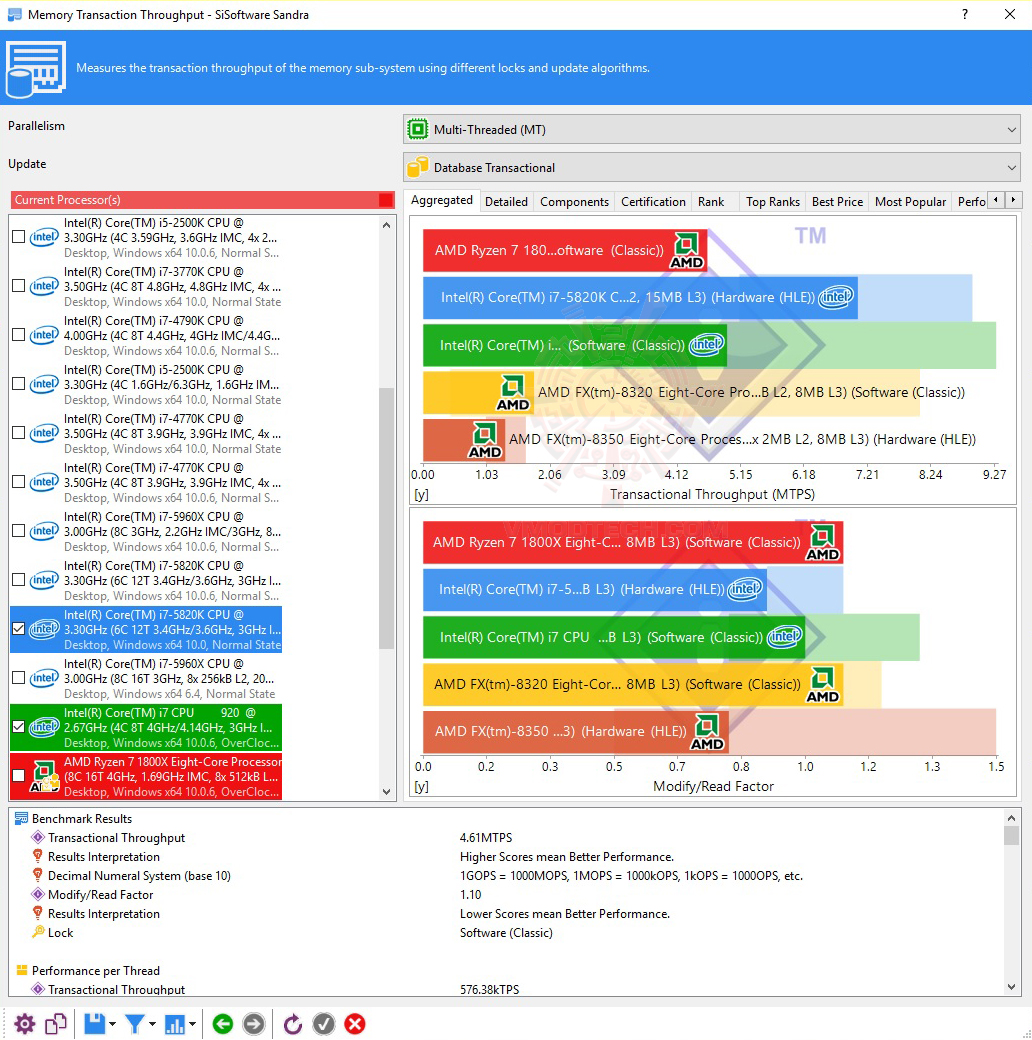Viewport: 1032px width, 1040px height.
Task: Click the green chip icon in Parallelism combo
Action: 418,129
